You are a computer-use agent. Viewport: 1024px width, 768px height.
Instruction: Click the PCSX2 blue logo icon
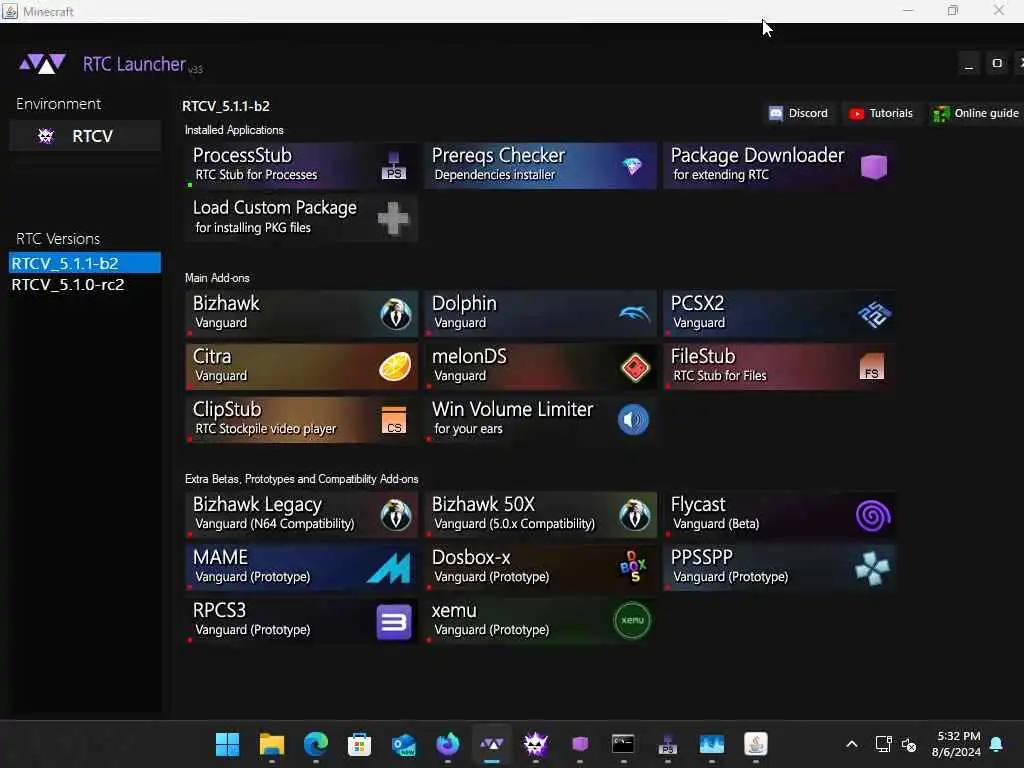[x=874, y=314]
